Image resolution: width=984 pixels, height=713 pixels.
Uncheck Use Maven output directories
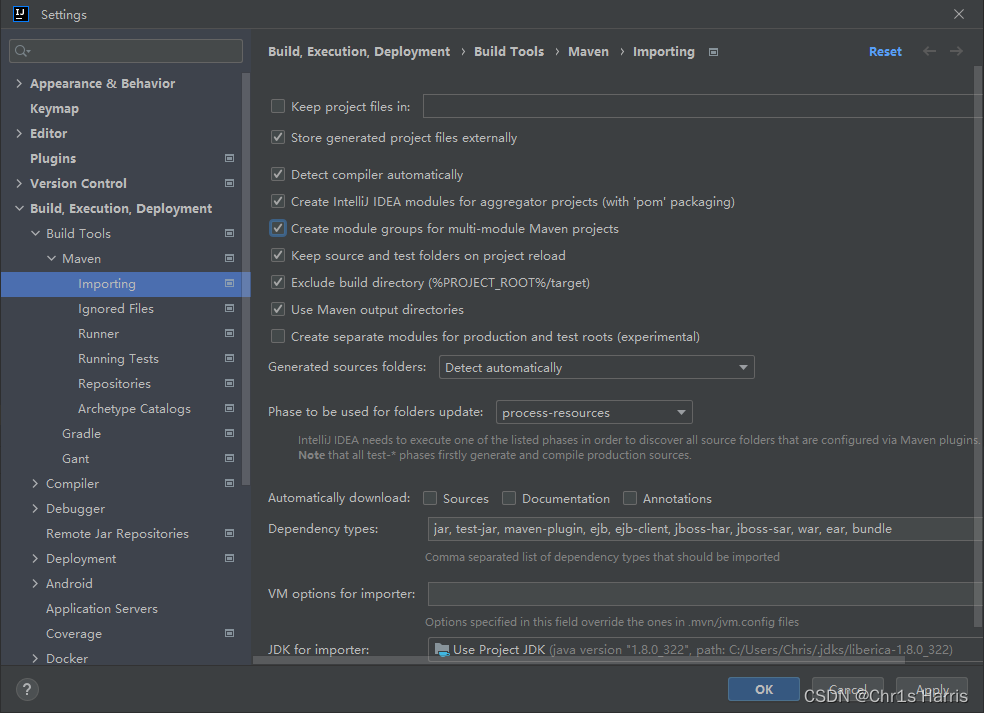coord(277,310)
